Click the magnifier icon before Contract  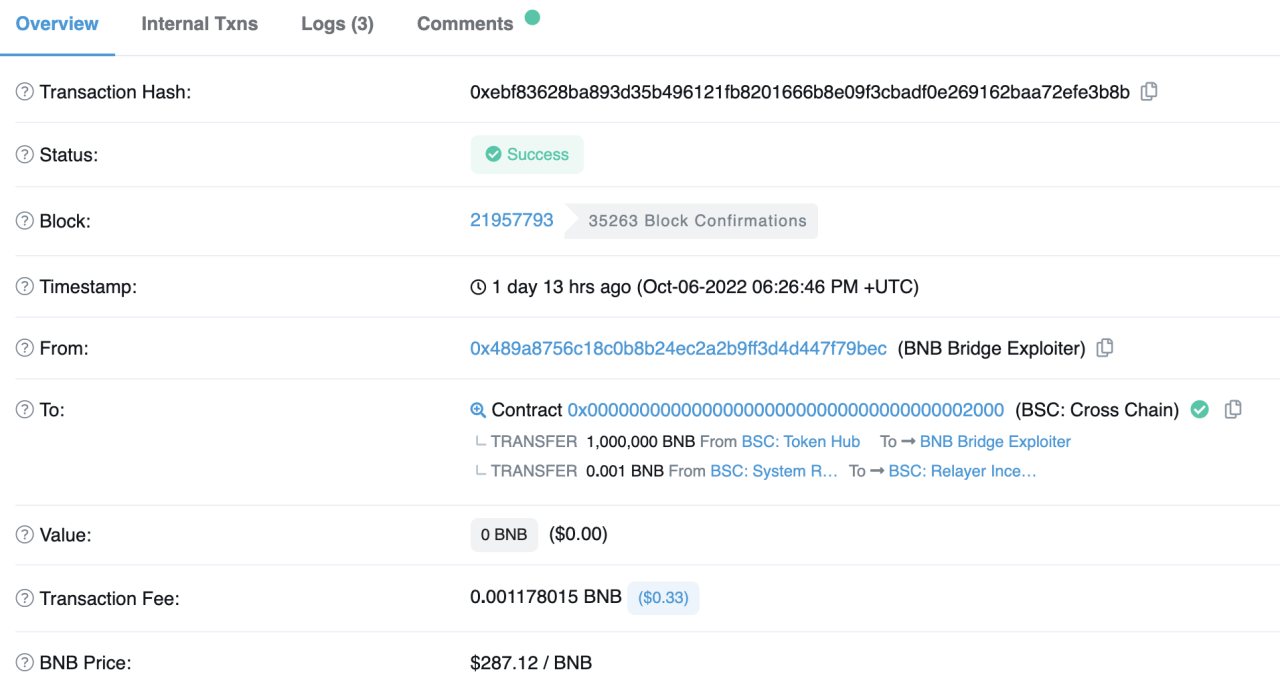(x=478, y=410)
